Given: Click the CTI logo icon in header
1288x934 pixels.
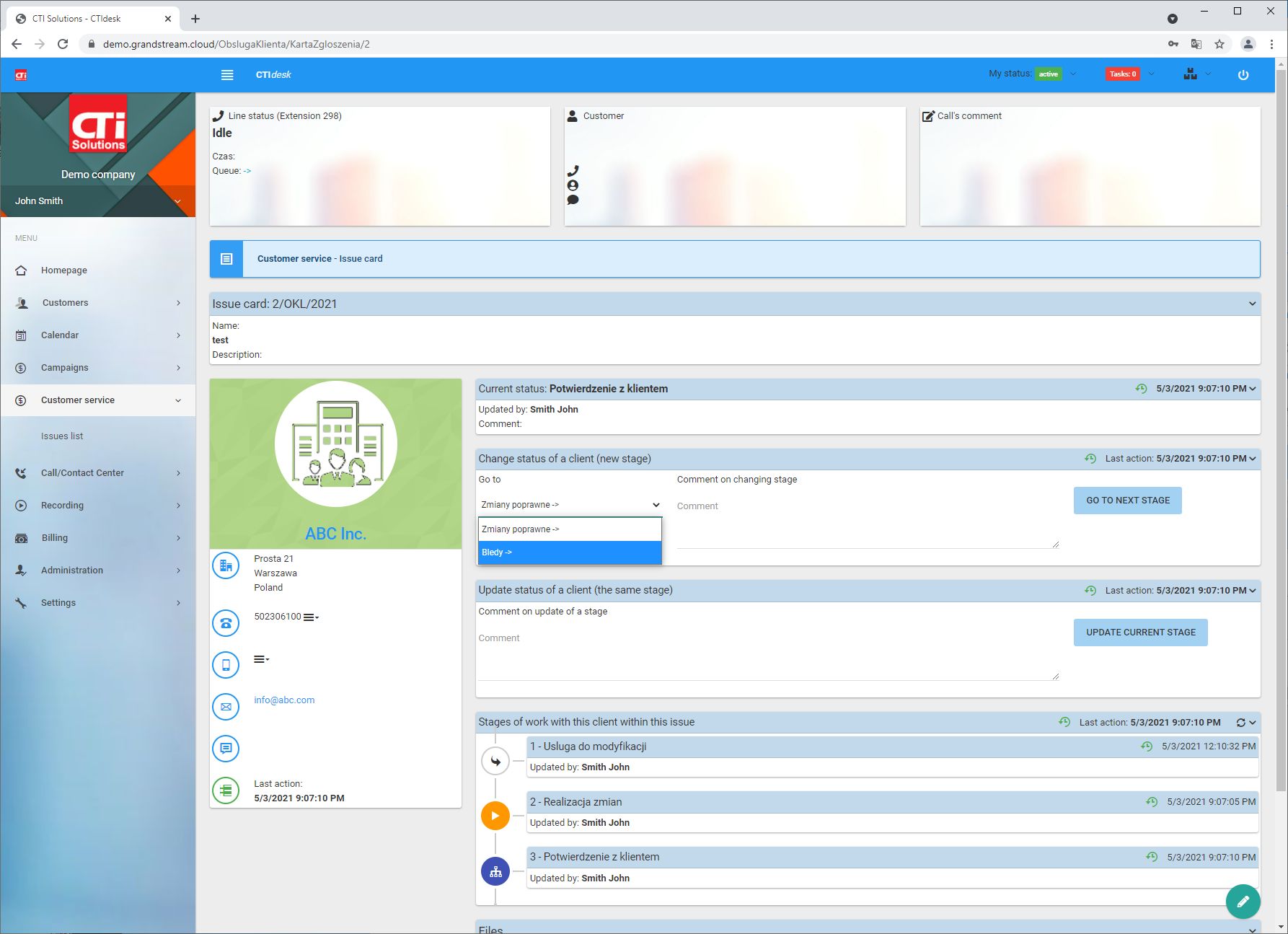Looking at the screenshot, I should 21,75.
